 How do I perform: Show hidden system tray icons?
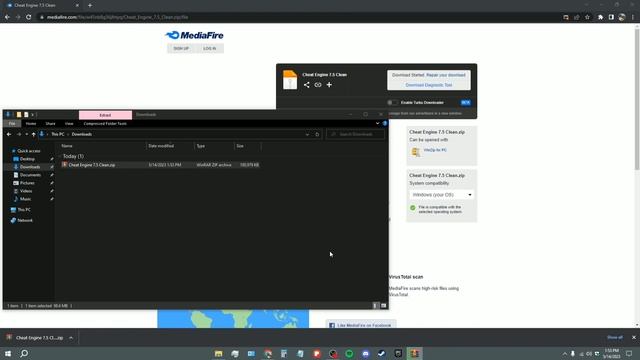pyautogui.click(x=564, y=353)
